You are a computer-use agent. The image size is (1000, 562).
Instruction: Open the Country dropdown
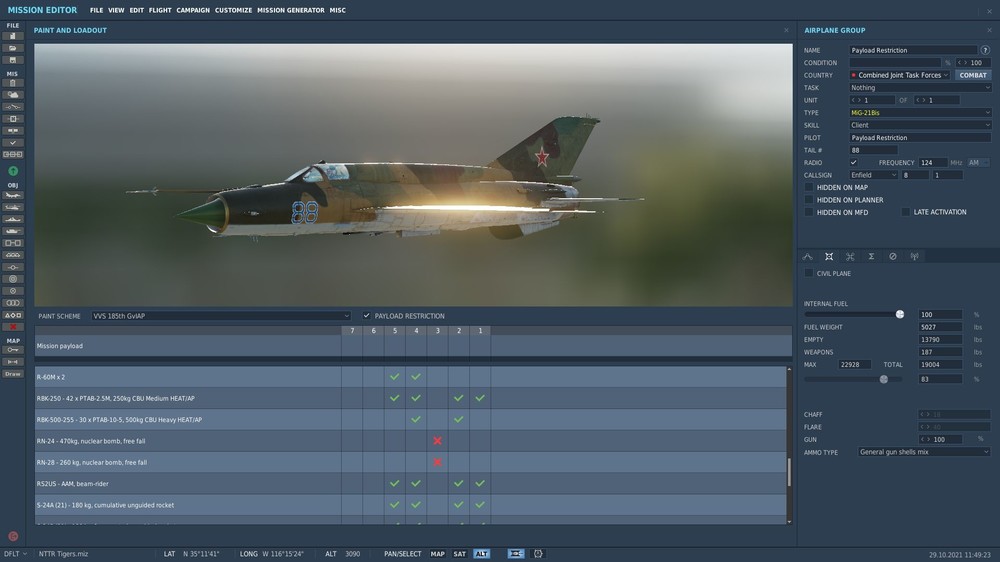coord(900,75)
